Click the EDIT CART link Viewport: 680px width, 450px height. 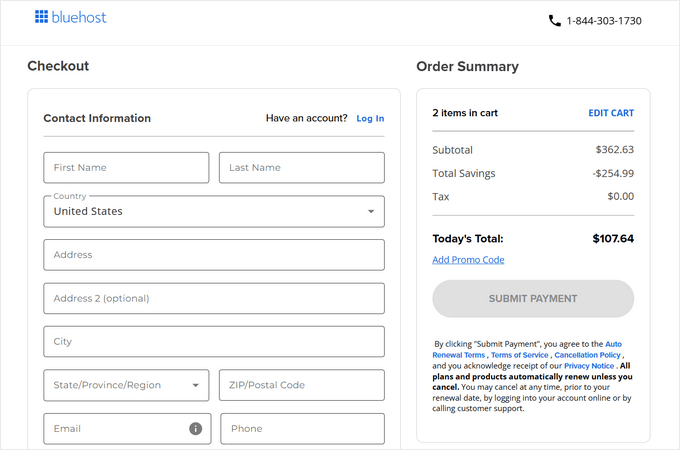[610, 113]
